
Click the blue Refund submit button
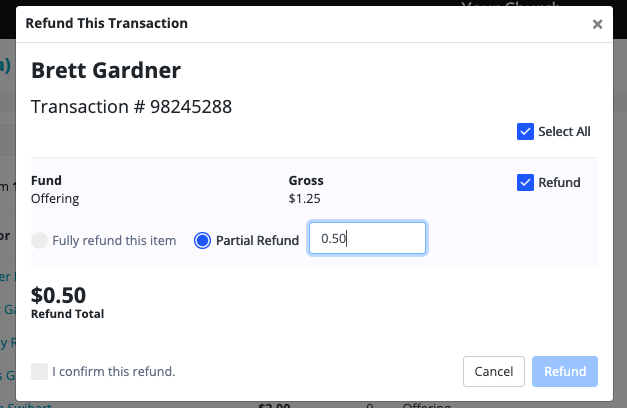point(565,371)
